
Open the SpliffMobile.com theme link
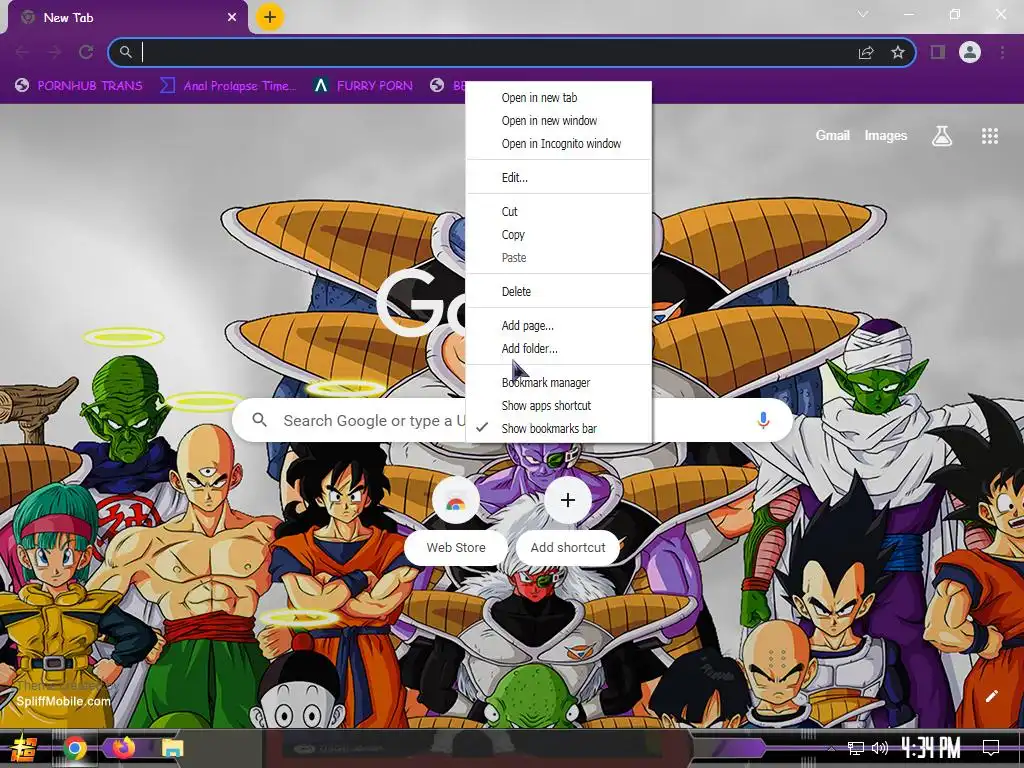coord(63,701)
